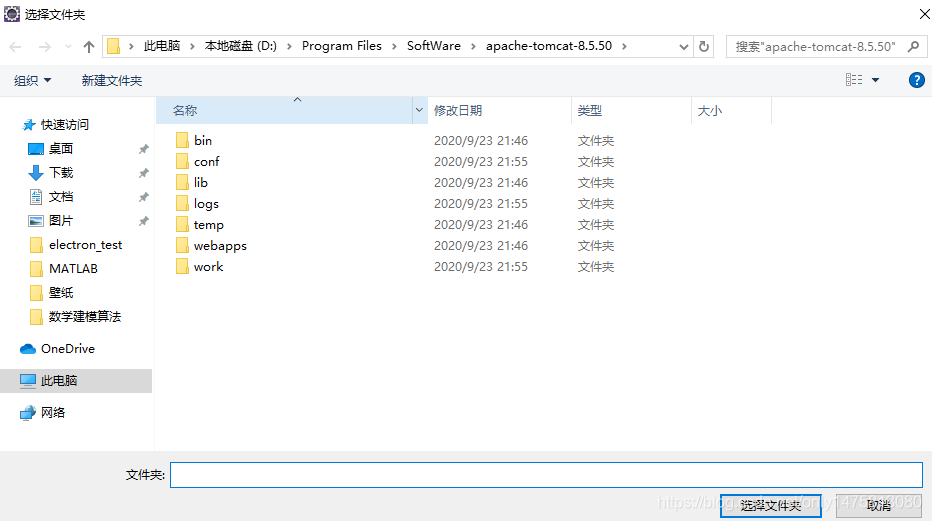
Task: Open 快速访问 in navigation pane
Action: tap(64, 125)
